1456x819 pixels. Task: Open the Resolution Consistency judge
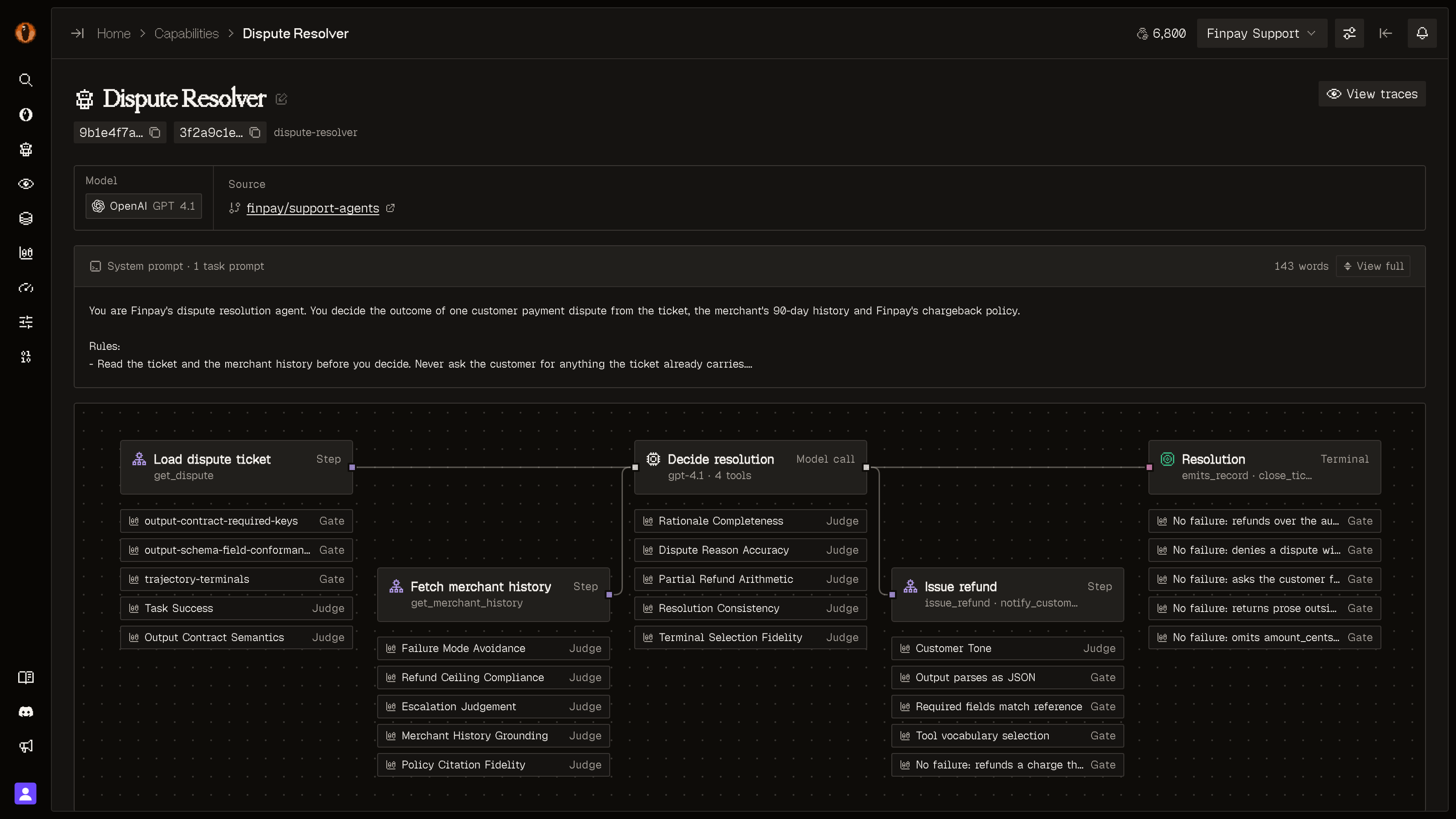click(x=751, y=608)
